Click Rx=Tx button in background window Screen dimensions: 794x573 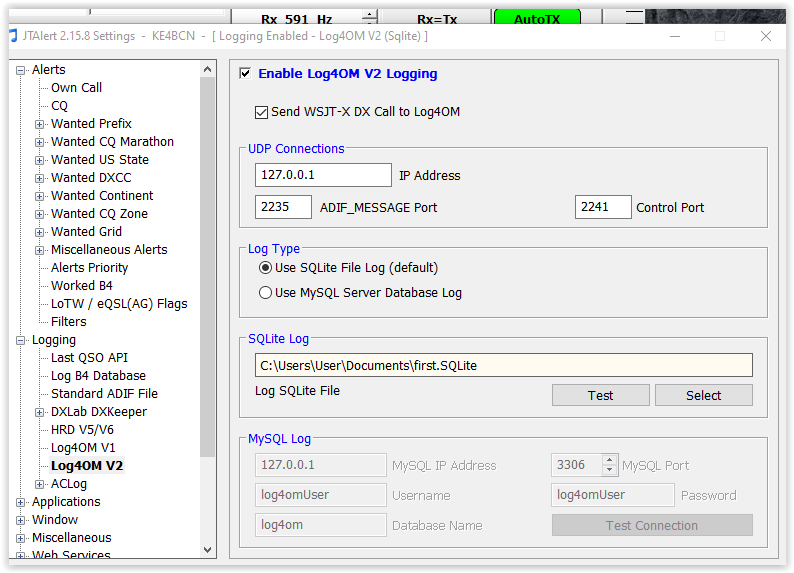point(437,18)
